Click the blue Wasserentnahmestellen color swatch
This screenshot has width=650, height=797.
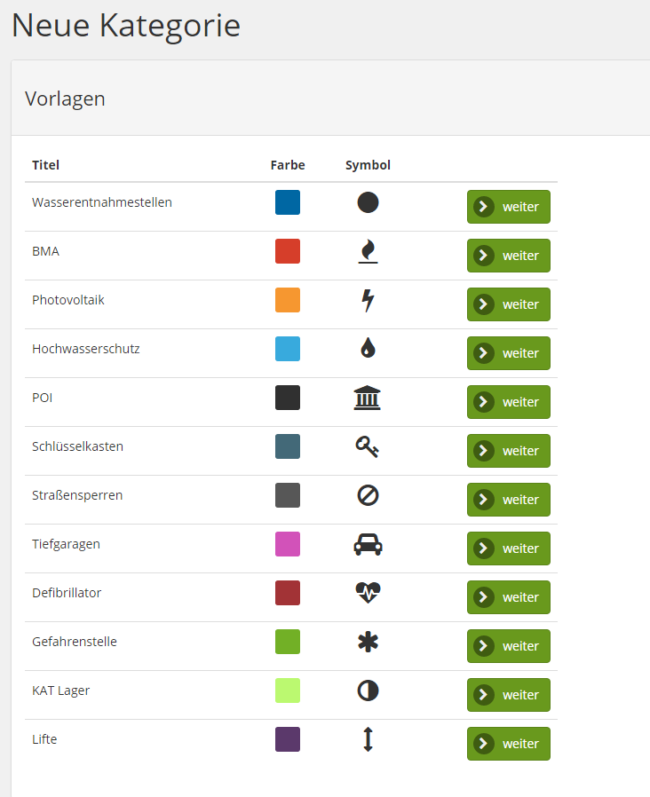(x=288, y=203)
